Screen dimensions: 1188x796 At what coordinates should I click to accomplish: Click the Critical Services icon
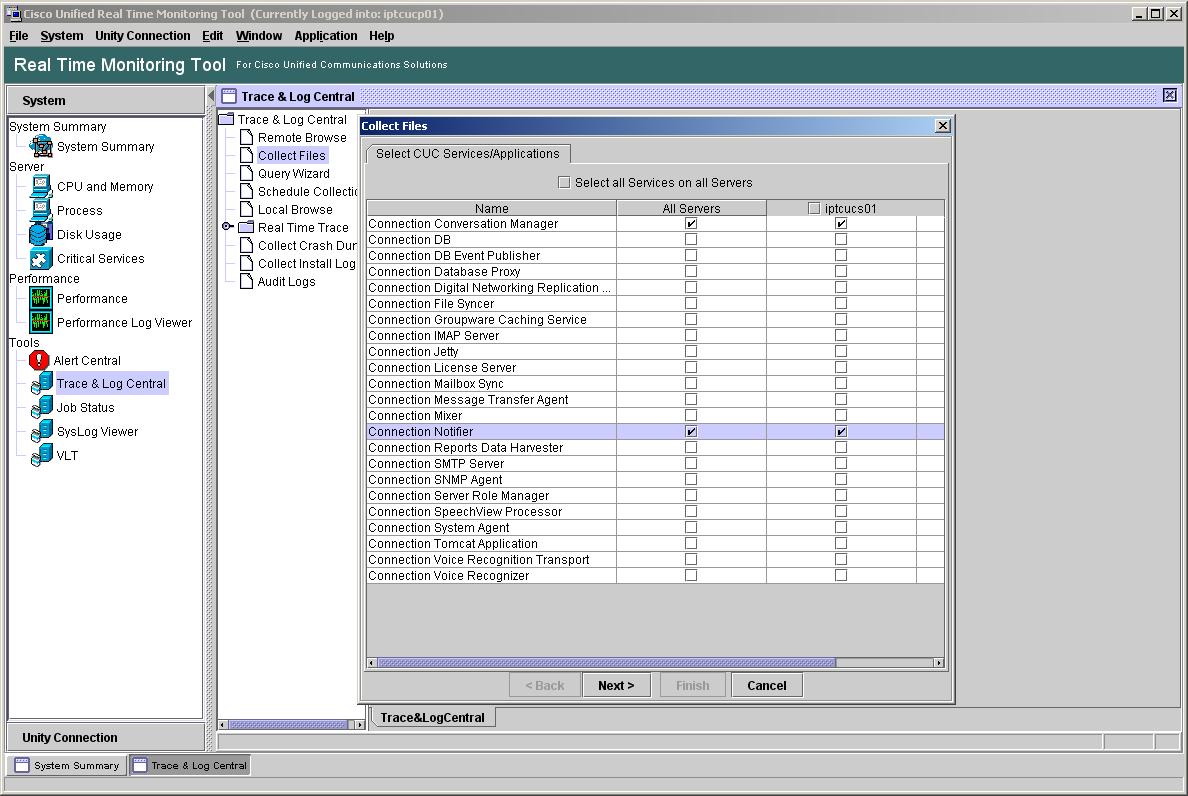(41, 258)
